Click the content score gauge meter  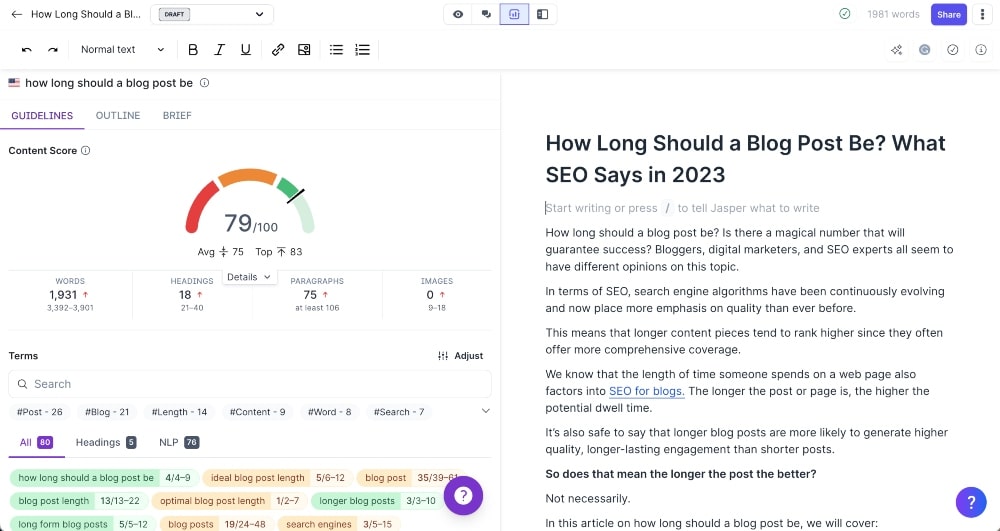click(250, 200)
